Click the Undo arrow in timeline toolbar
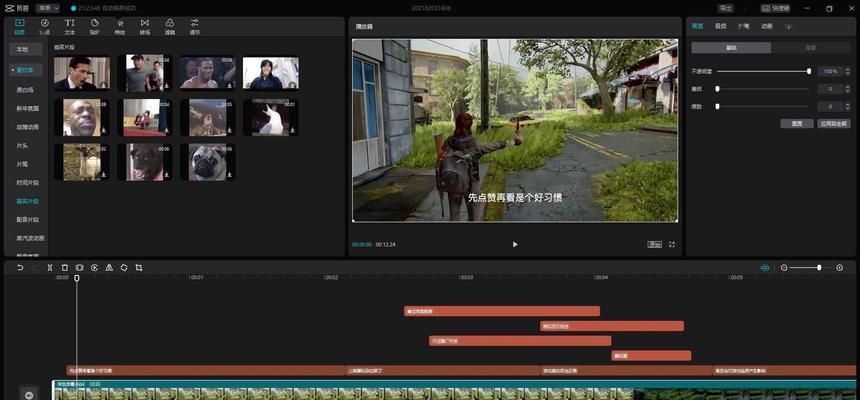Viewport: 860px width, 400px height. pyautogui.click(x=20, y=267)
